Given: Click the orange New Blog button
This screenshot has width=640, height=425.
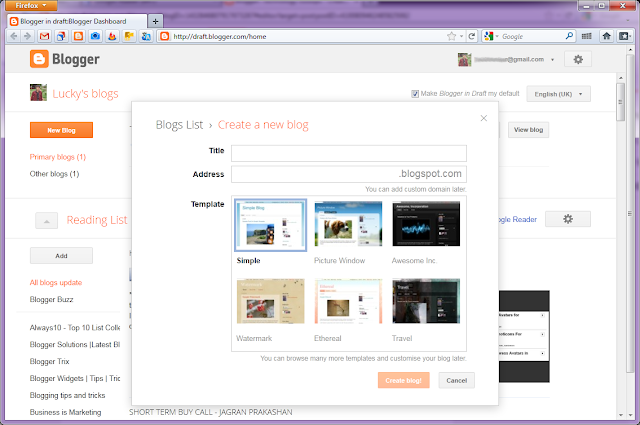Looking at the screenshot, I should click(x=61, y=130).
